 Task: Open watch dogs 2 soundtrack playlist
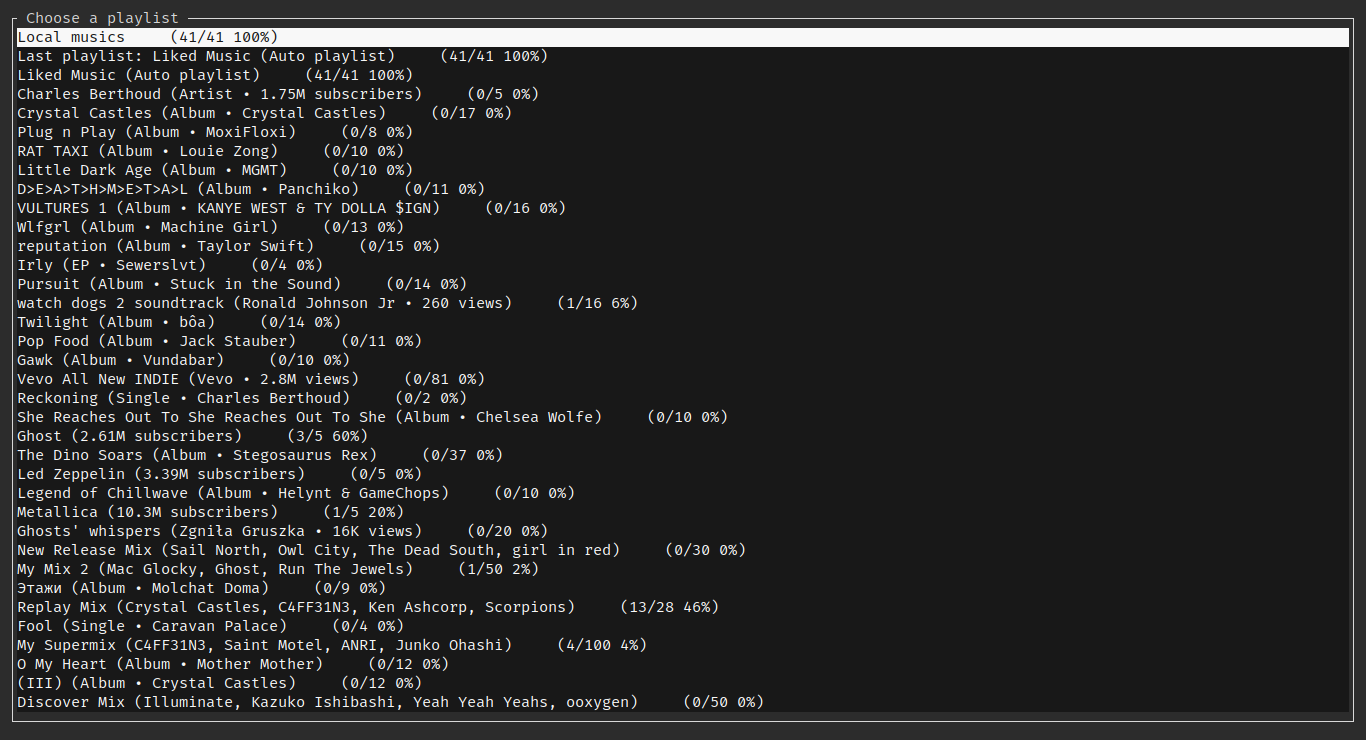[683, 303]
